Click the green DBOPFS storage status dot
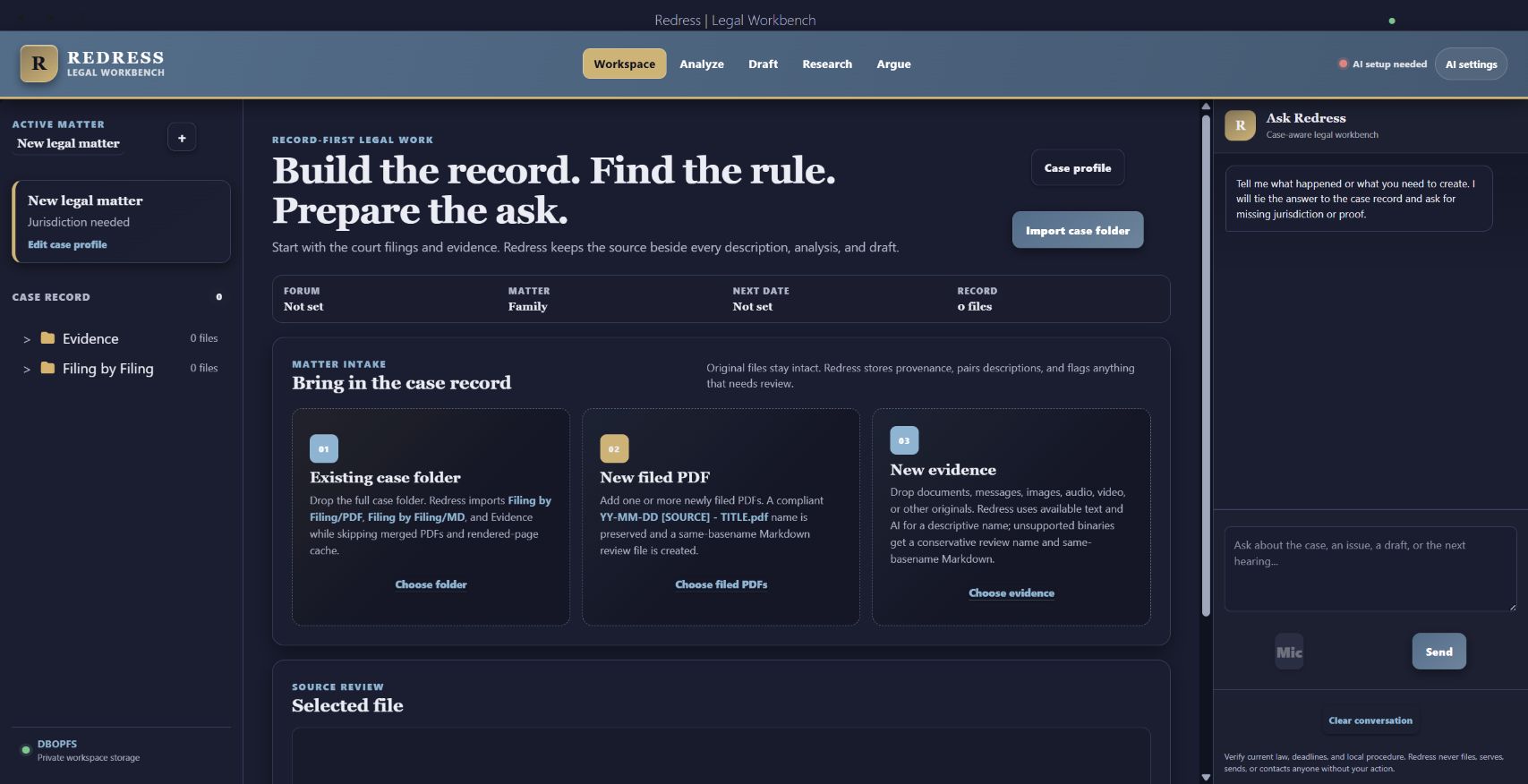Viewport: 1528px width, 784px height. coord(25,750)
